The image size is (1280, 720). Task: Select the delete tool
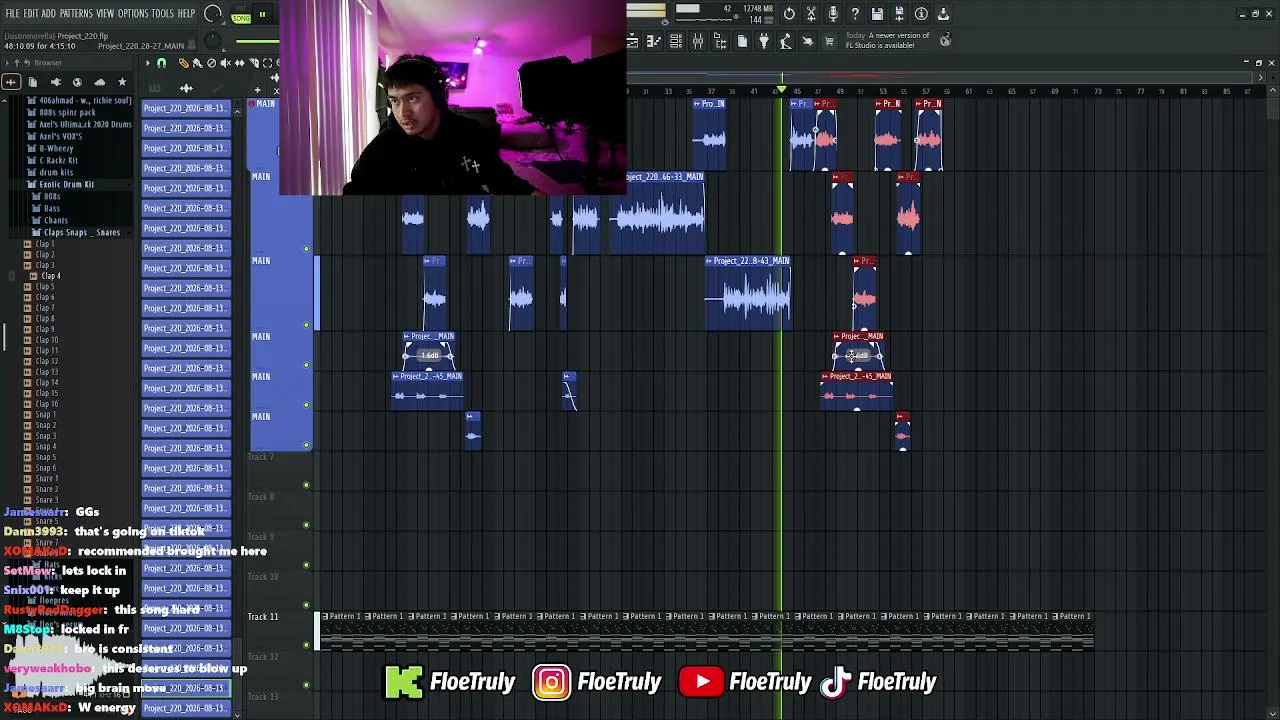pyautogui.click(x=211, y=63)
